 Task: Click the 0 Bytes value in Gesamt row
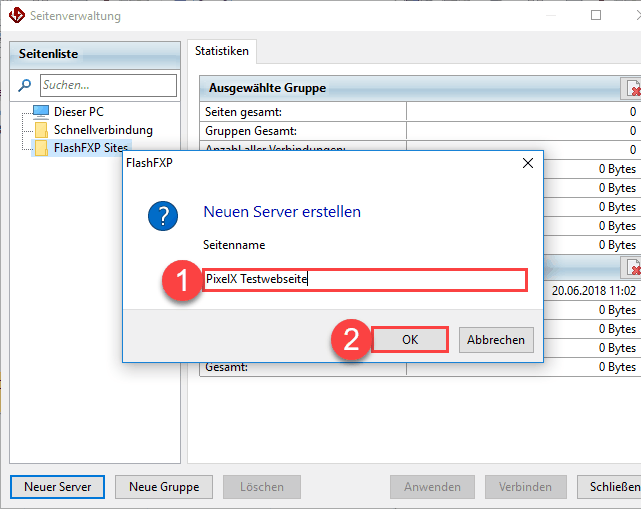pyautogui.click(x=617, y=367)
